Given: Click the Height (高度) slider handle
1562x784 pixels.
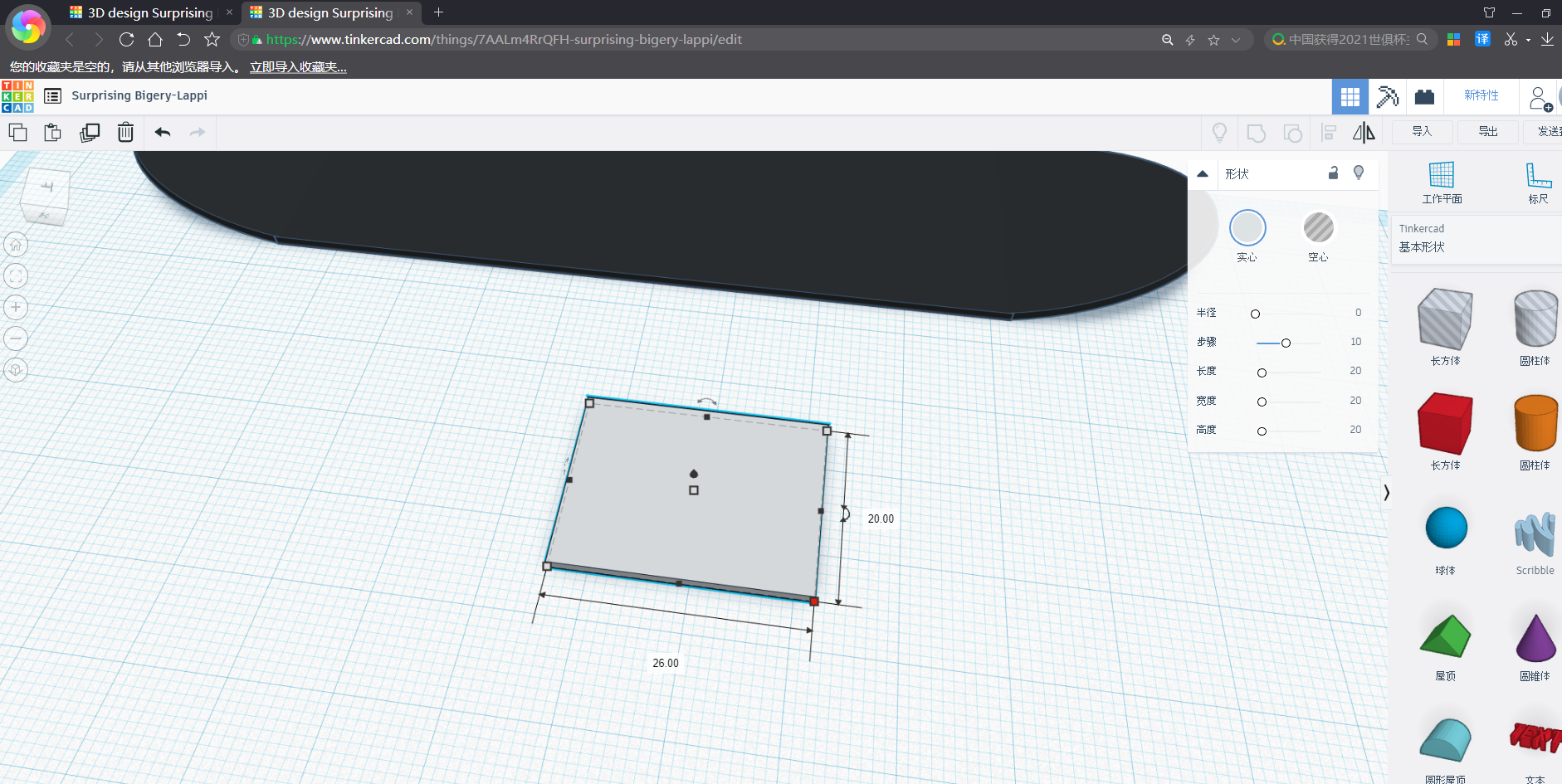Looking at the screenshot, I should pyautogui.click(x=1262, y=431).
